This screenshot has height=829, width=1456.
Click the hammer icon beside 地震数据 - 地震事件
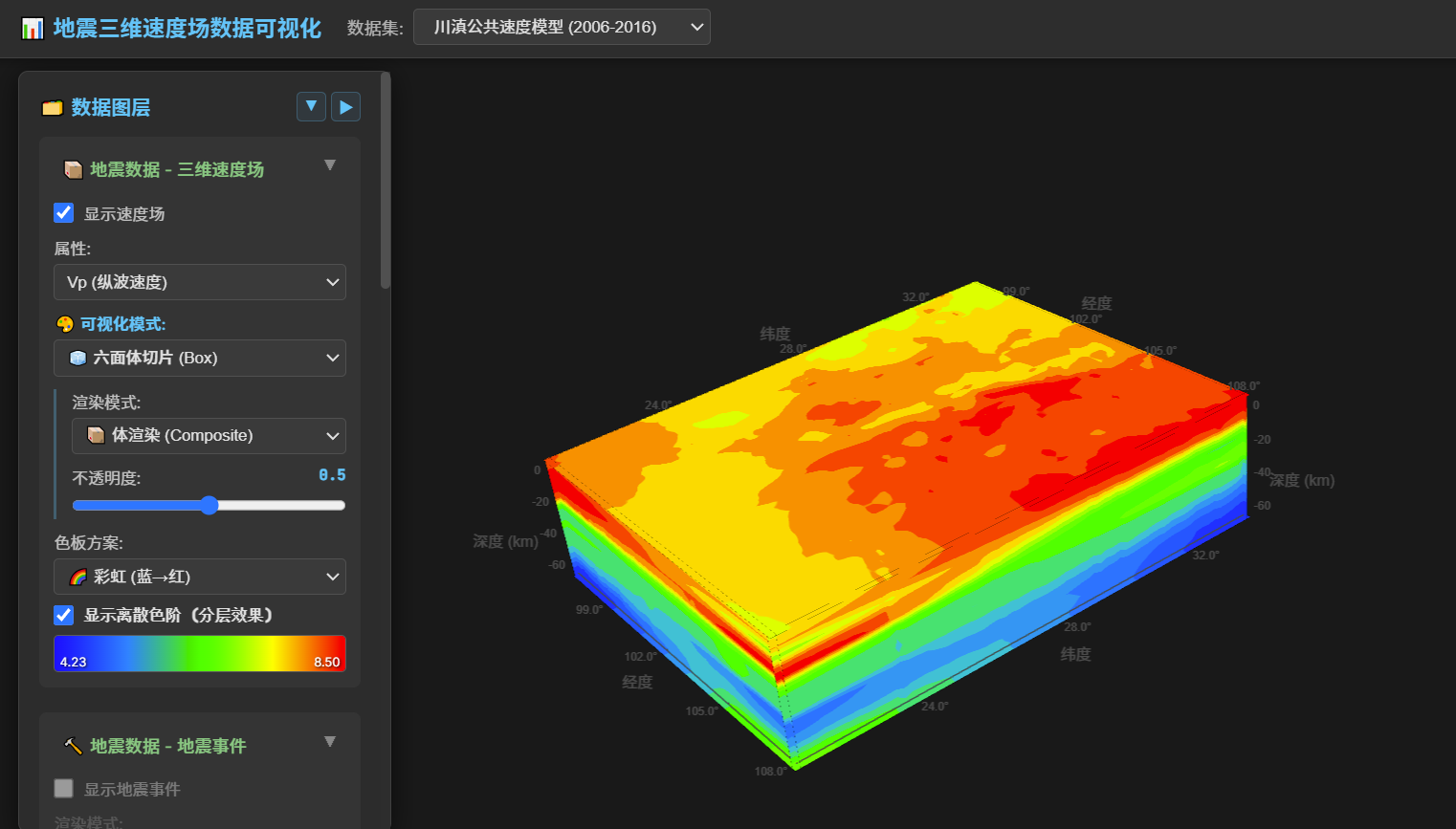click(x=73, y=746)
